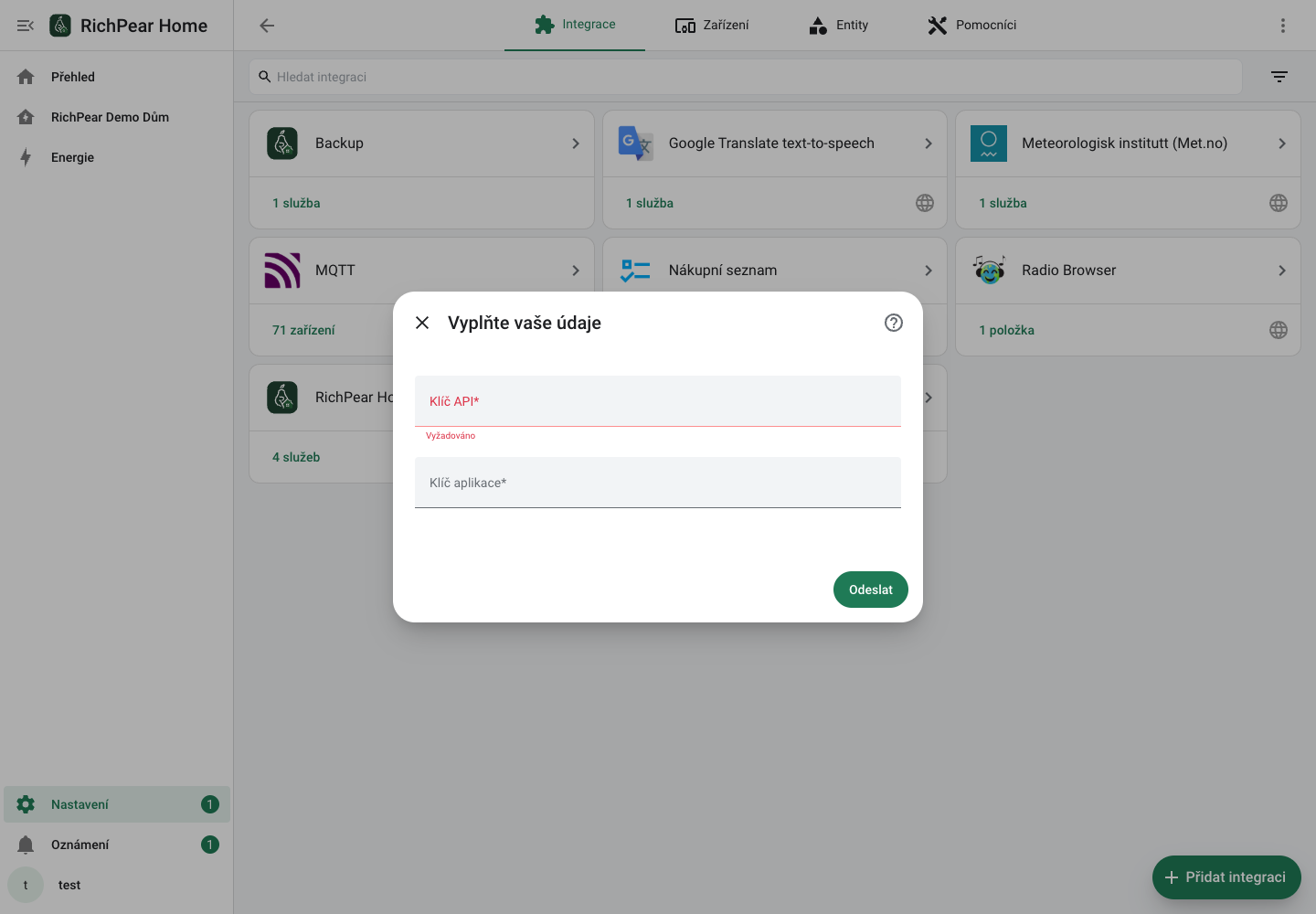Click the RichPear integration card icon

click(x=282, y=398)
